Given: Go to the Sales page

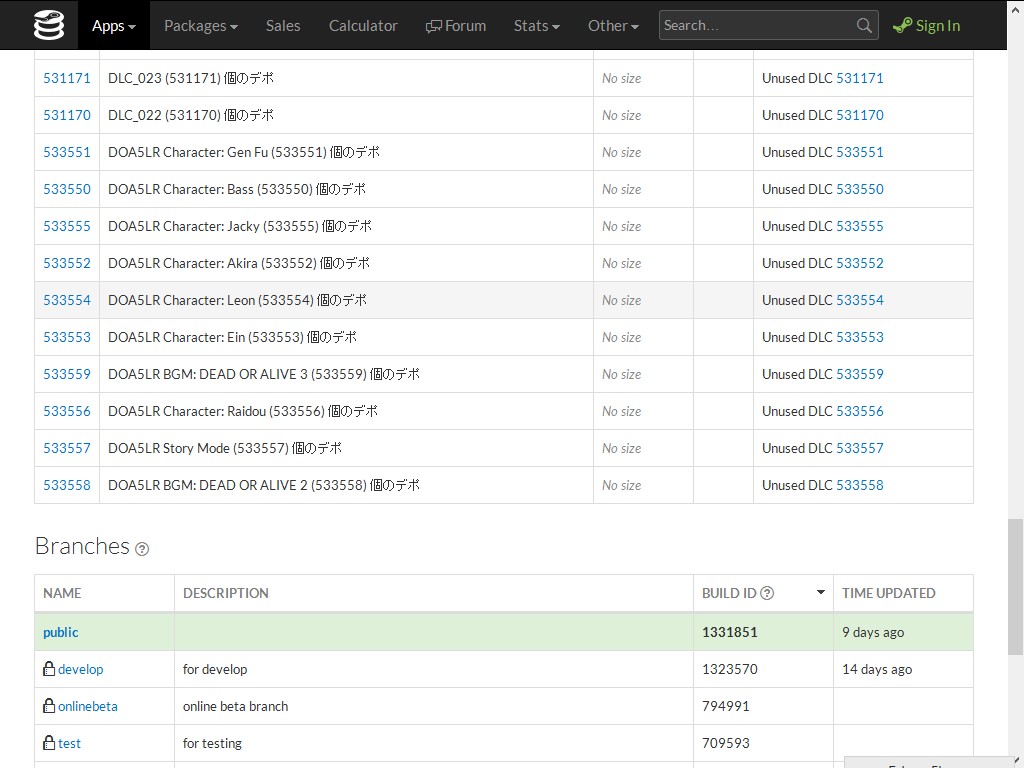Looking at the screenshot, I should 283,26.
